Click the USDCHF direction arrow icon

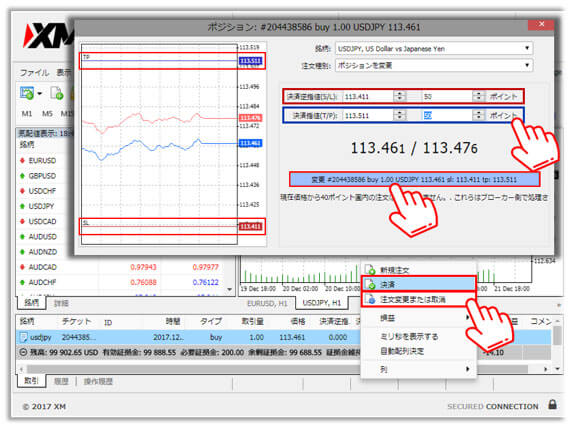pyautogui.click(x=23, y=191)
